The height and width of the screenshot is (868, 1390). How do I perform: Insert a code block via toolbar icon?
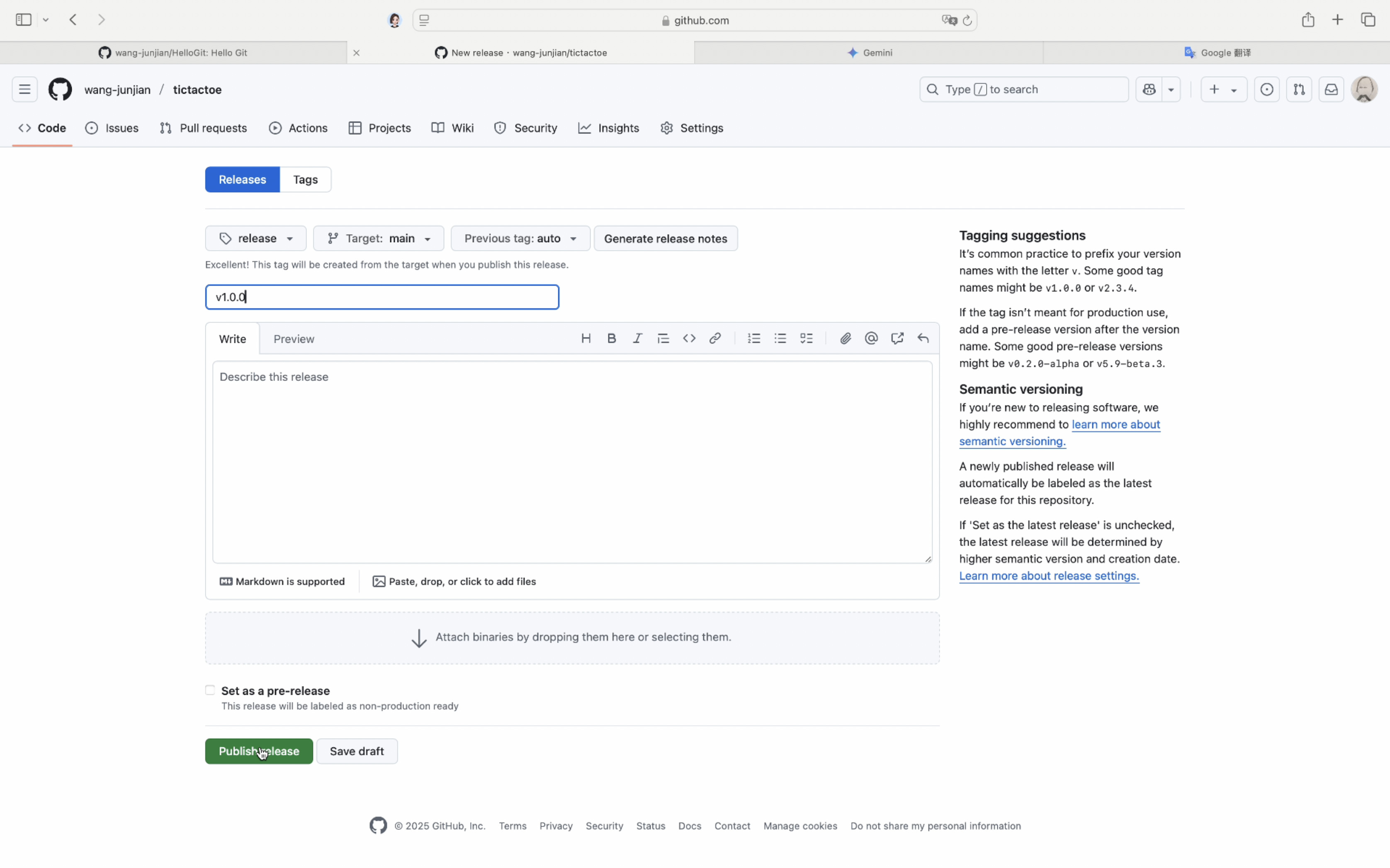click(x=689, y=339)
